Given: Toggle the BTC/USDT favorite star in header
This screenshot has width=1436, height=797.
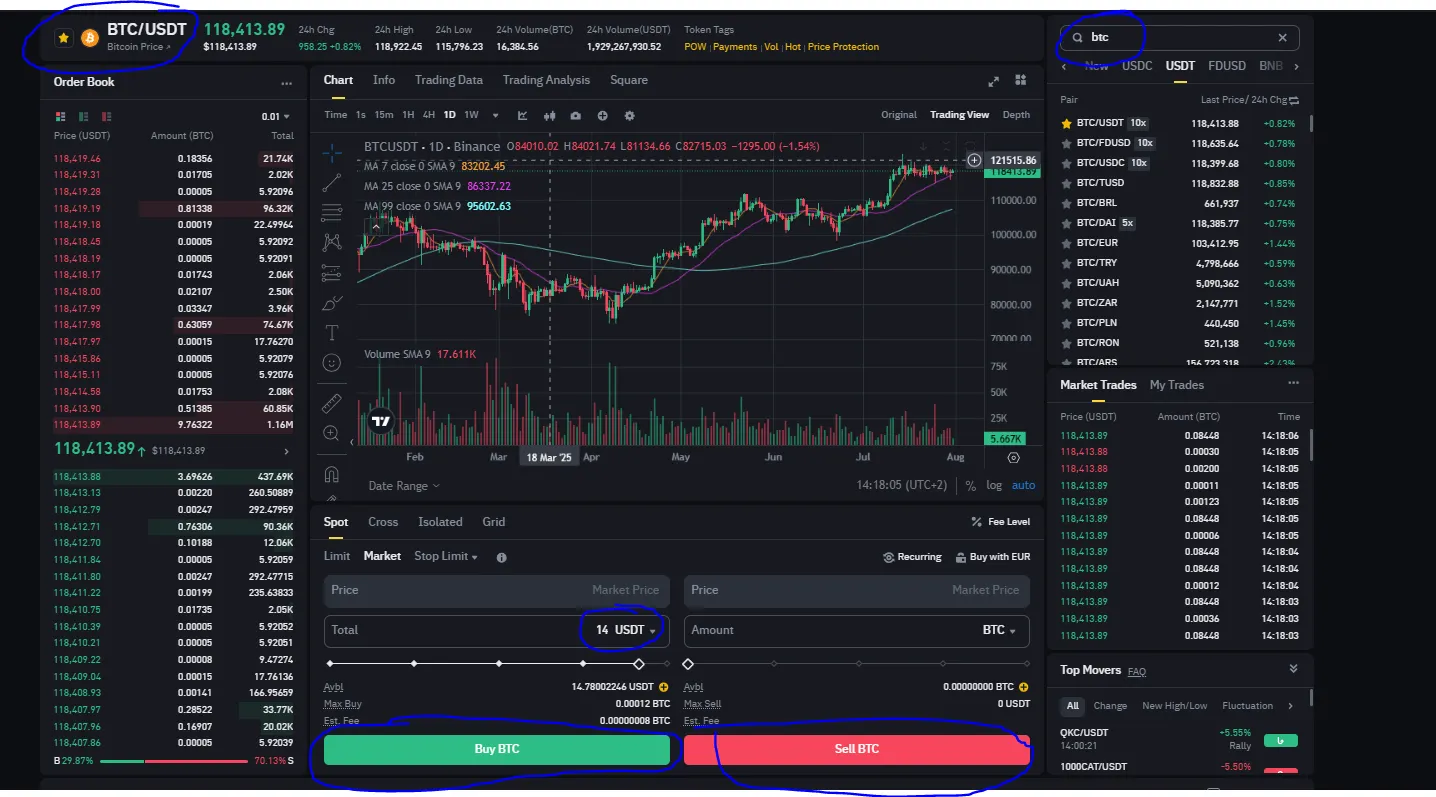Looking at the screenshot, I should coord(64,38).
